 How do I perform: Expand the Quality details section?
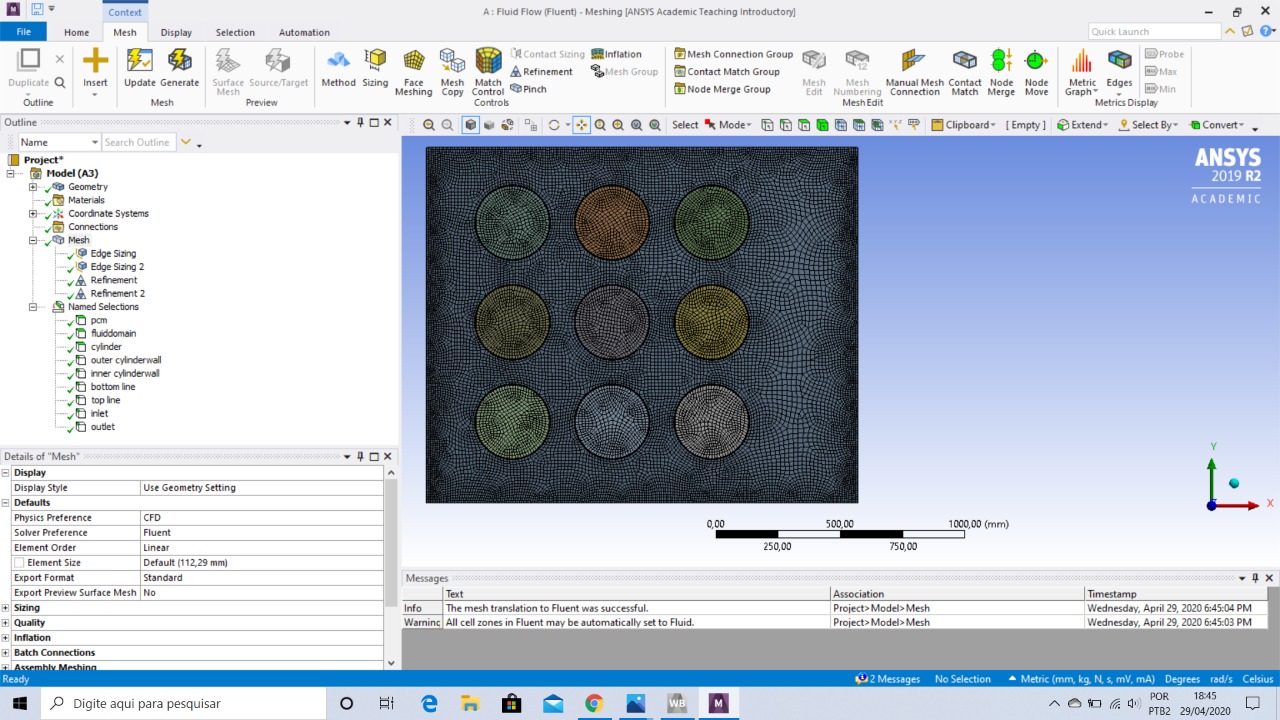click(6, 623)
